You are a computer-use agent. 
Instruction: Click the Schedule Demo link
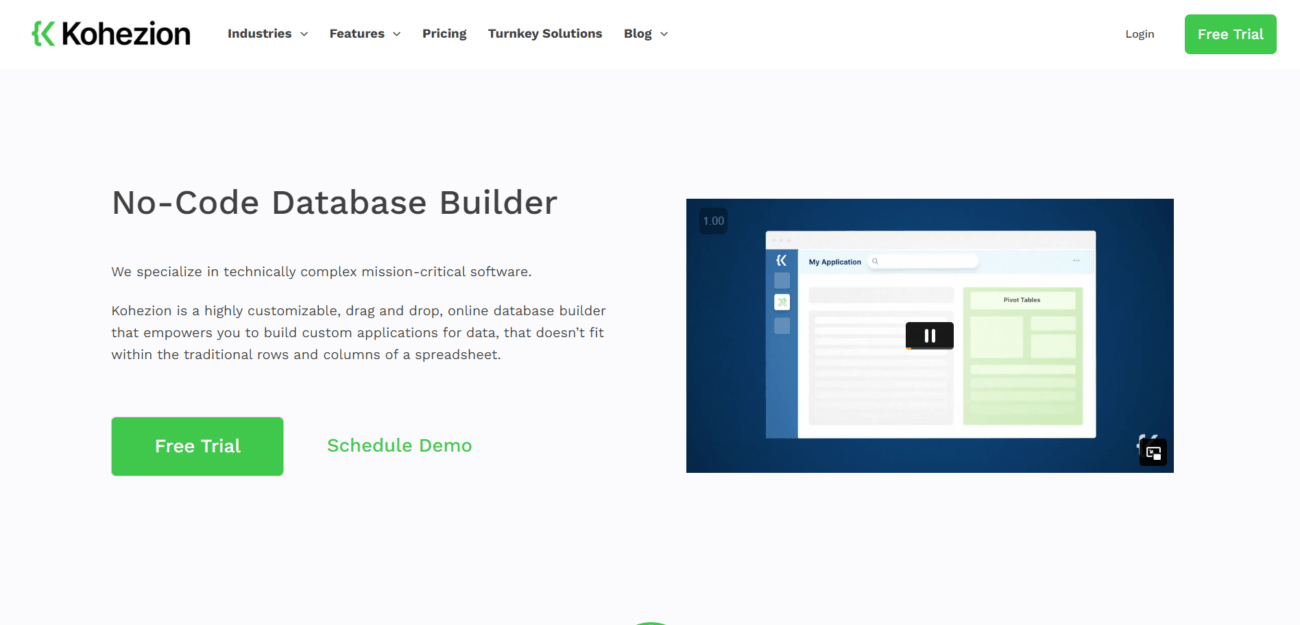(x=399, y=446)
